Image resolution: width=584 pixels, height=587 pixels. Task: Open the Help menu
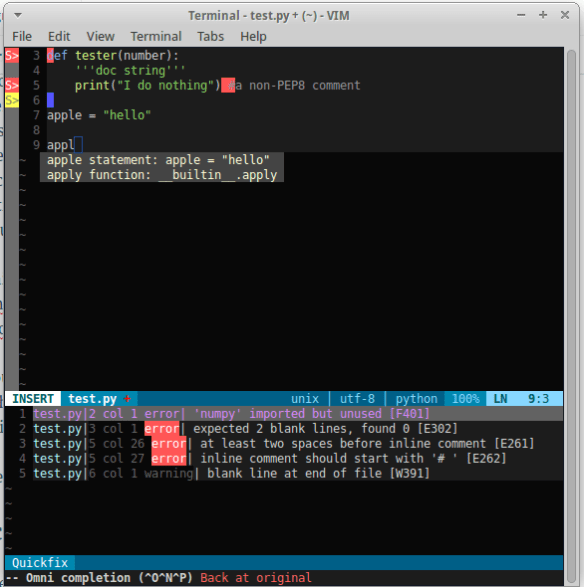(x=253, y=36)
